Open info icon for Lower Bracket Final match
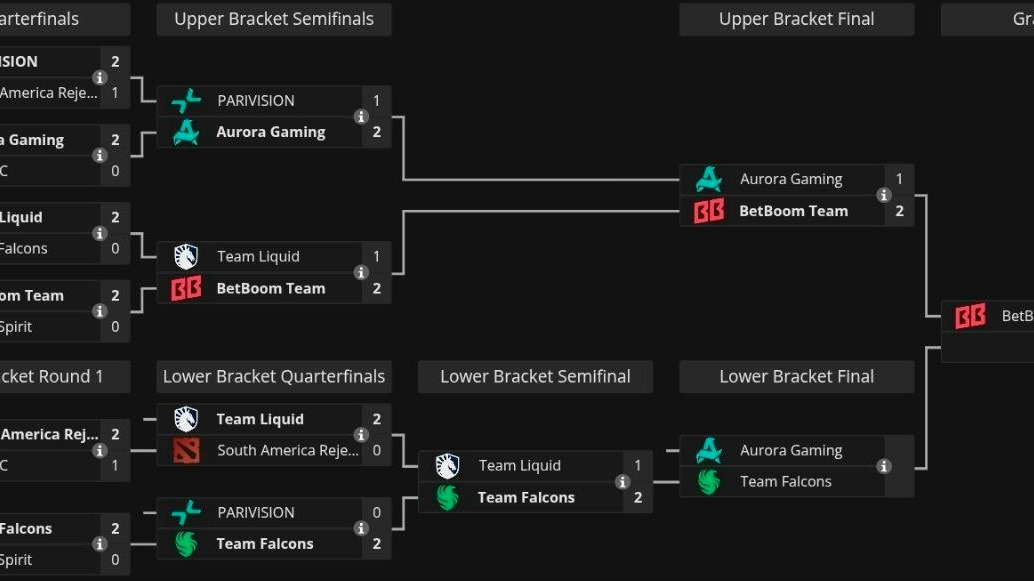1034x581 pixels. [884, 466]
